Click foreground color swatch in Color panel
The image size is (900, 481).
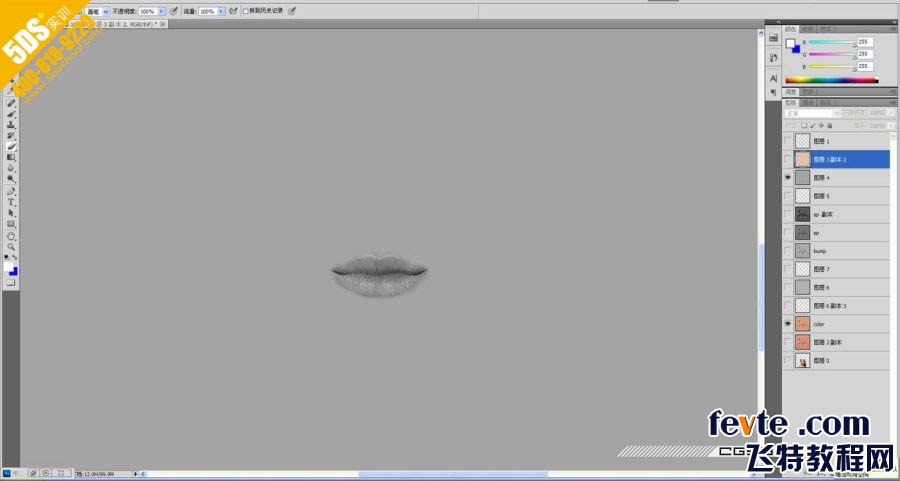tap(790, 43)
